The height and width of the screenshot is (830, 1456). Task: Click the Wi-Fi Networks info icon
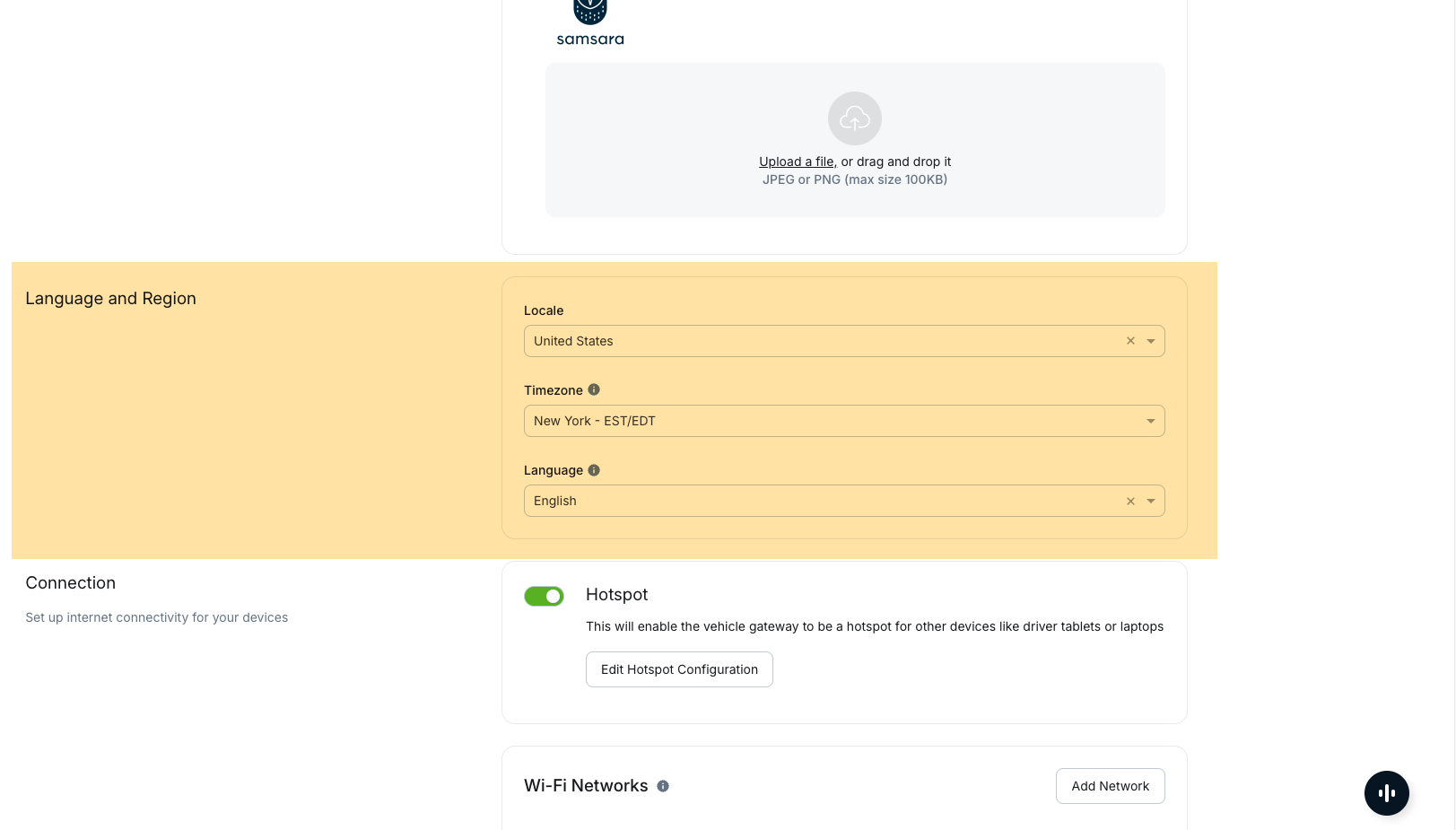(663, 786)
